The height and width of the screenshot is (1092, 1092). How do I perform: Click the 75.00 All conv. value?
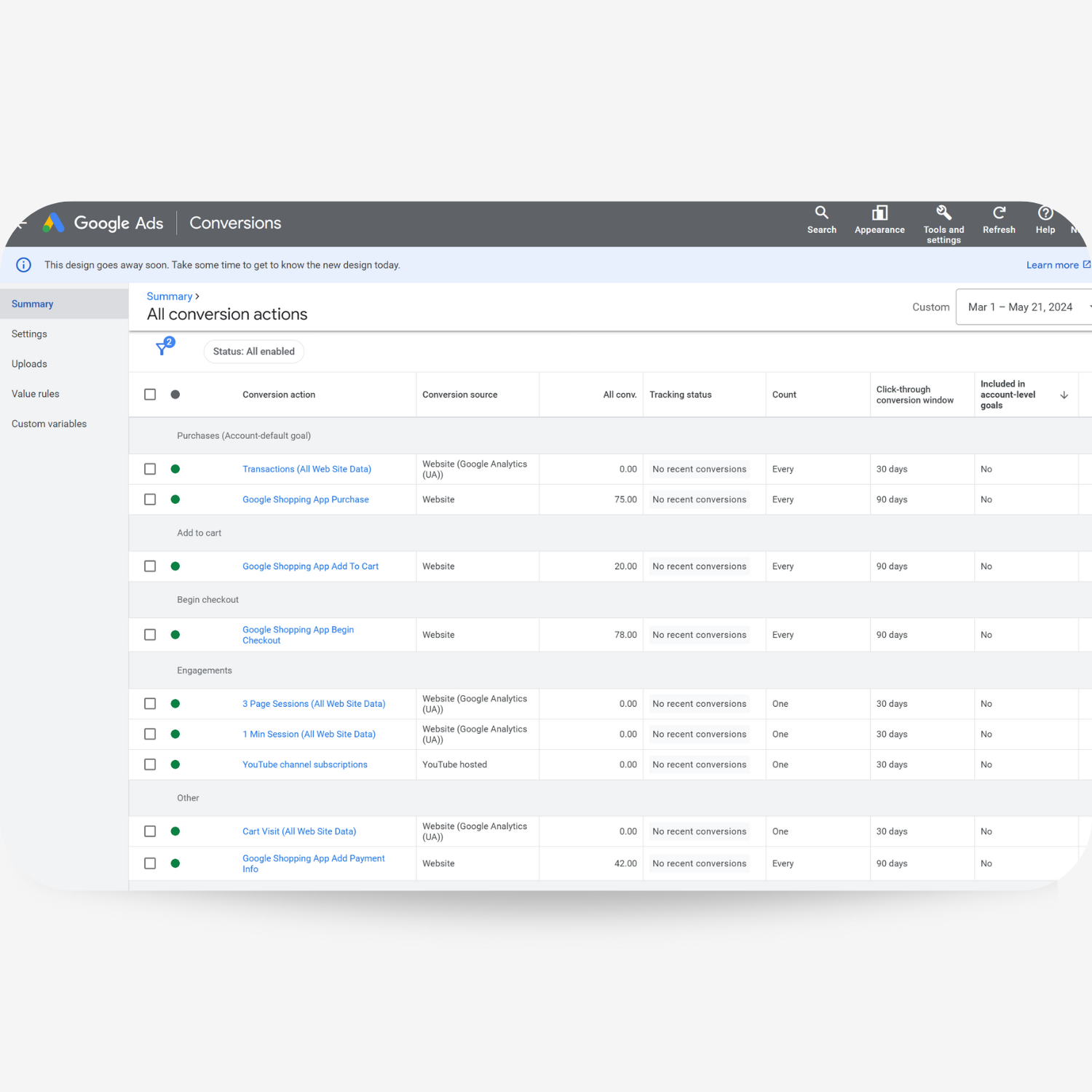[x=625, y=499]
